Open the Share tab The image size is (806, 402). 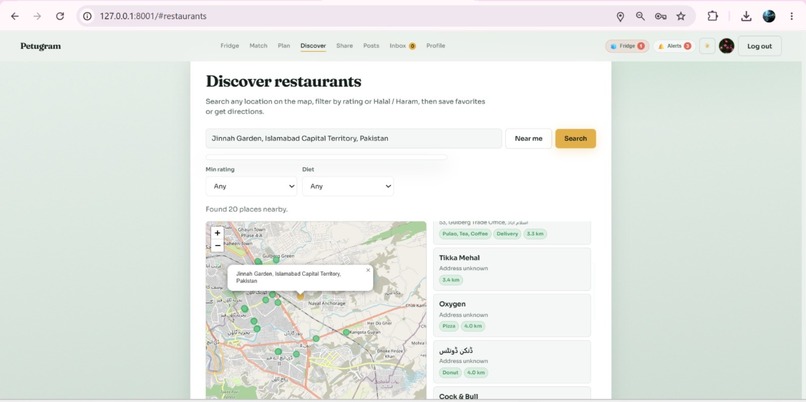344,46
